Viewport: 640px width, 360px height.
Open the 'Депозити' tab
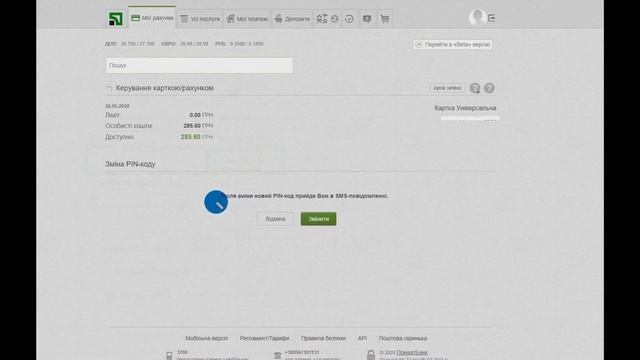pyautogui.click(x=292, y=19)
